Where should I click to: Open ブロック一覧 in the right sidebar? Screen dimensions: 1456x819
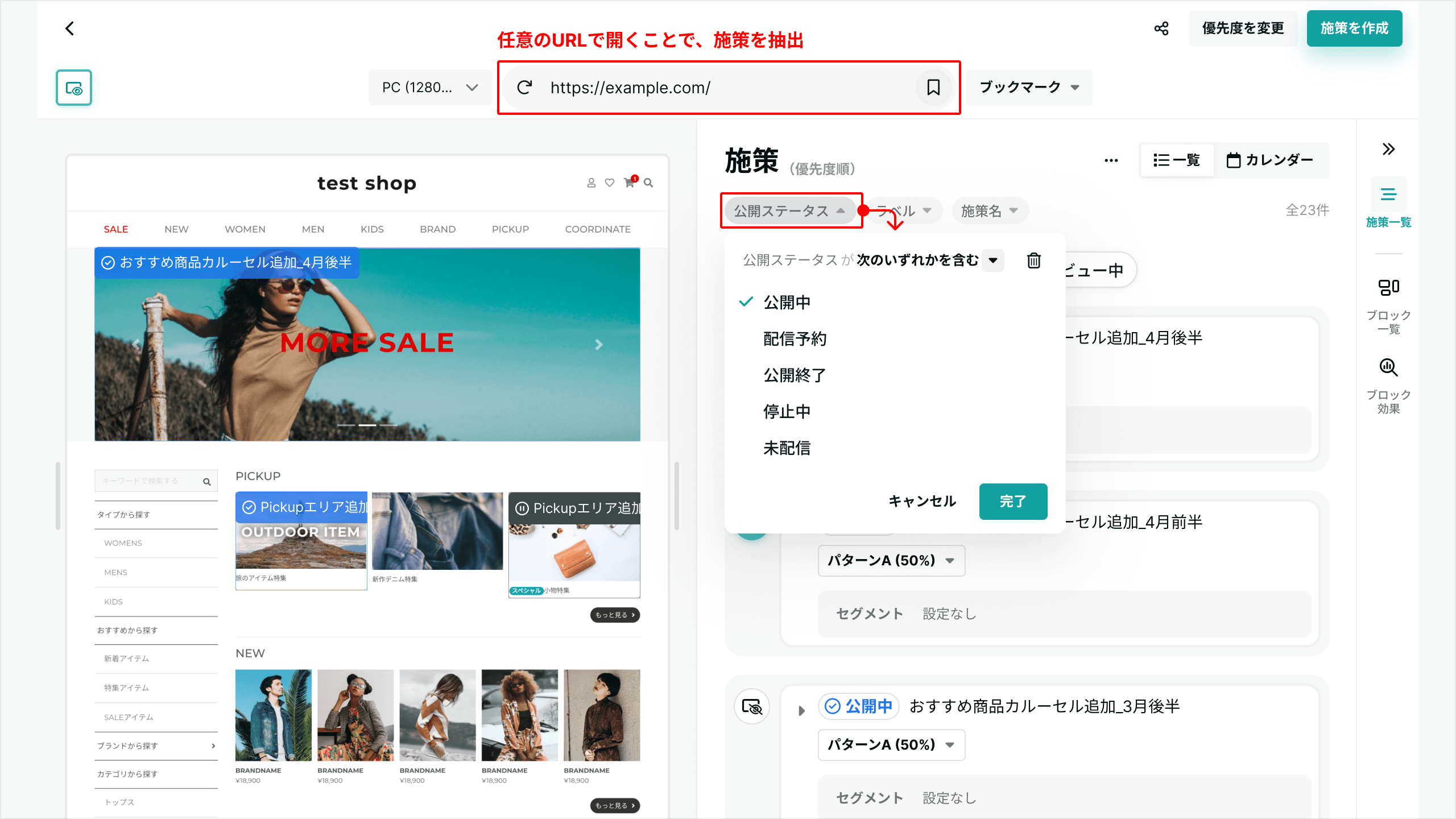[1388, 305]
